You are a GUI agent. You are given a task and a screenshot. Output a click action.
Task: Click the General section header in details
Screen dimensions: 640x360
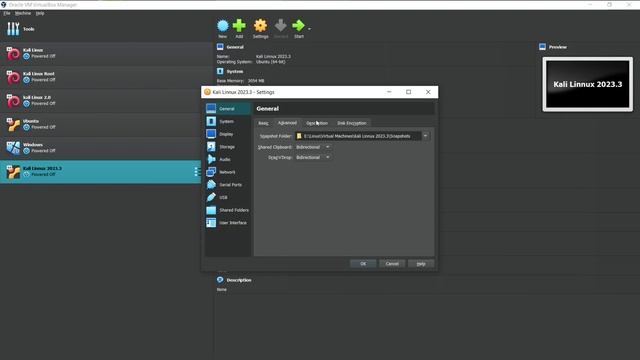coord(235,47)
